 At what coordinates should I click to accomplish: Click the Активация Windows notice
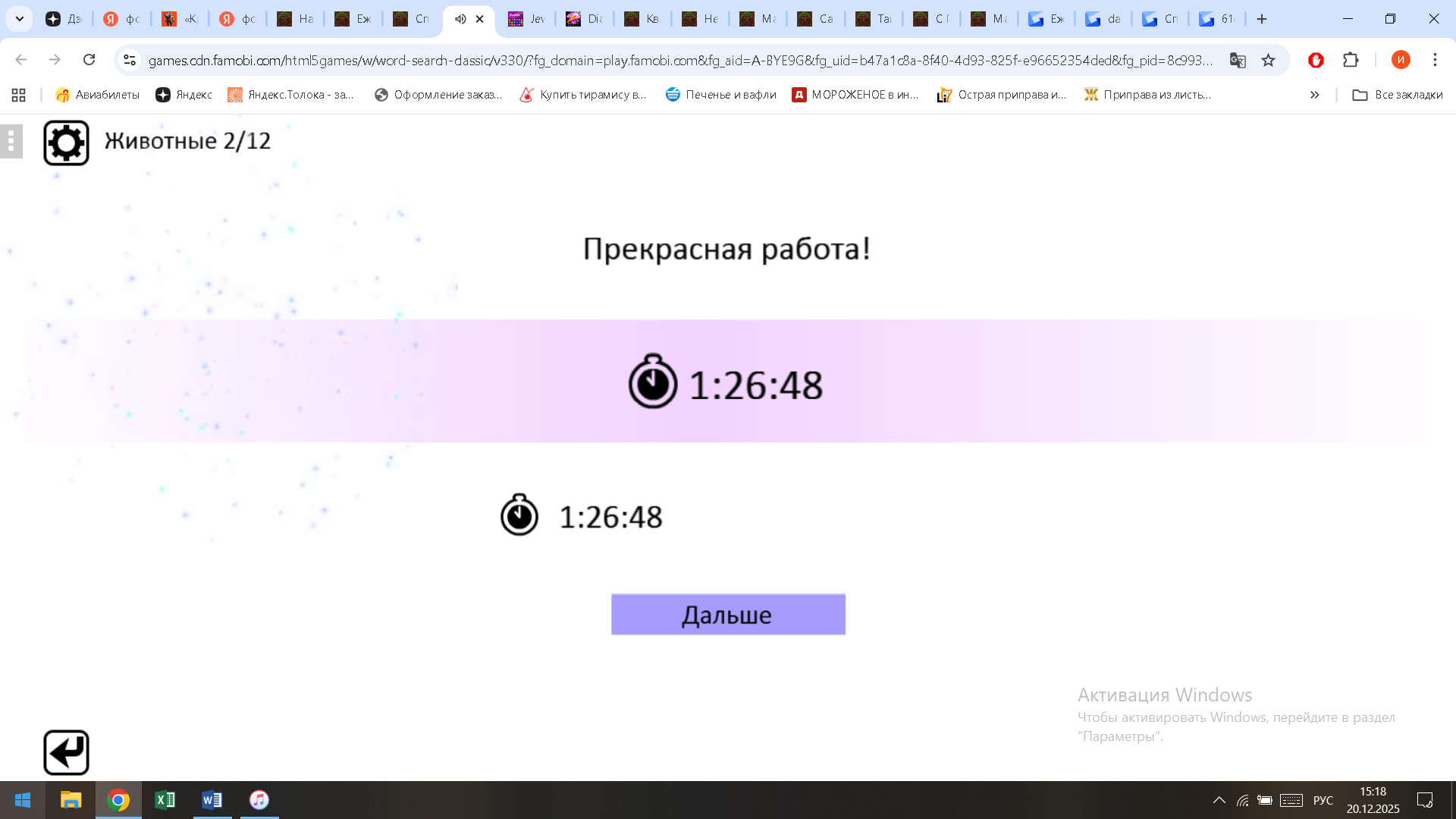[x=1164, y=695]
